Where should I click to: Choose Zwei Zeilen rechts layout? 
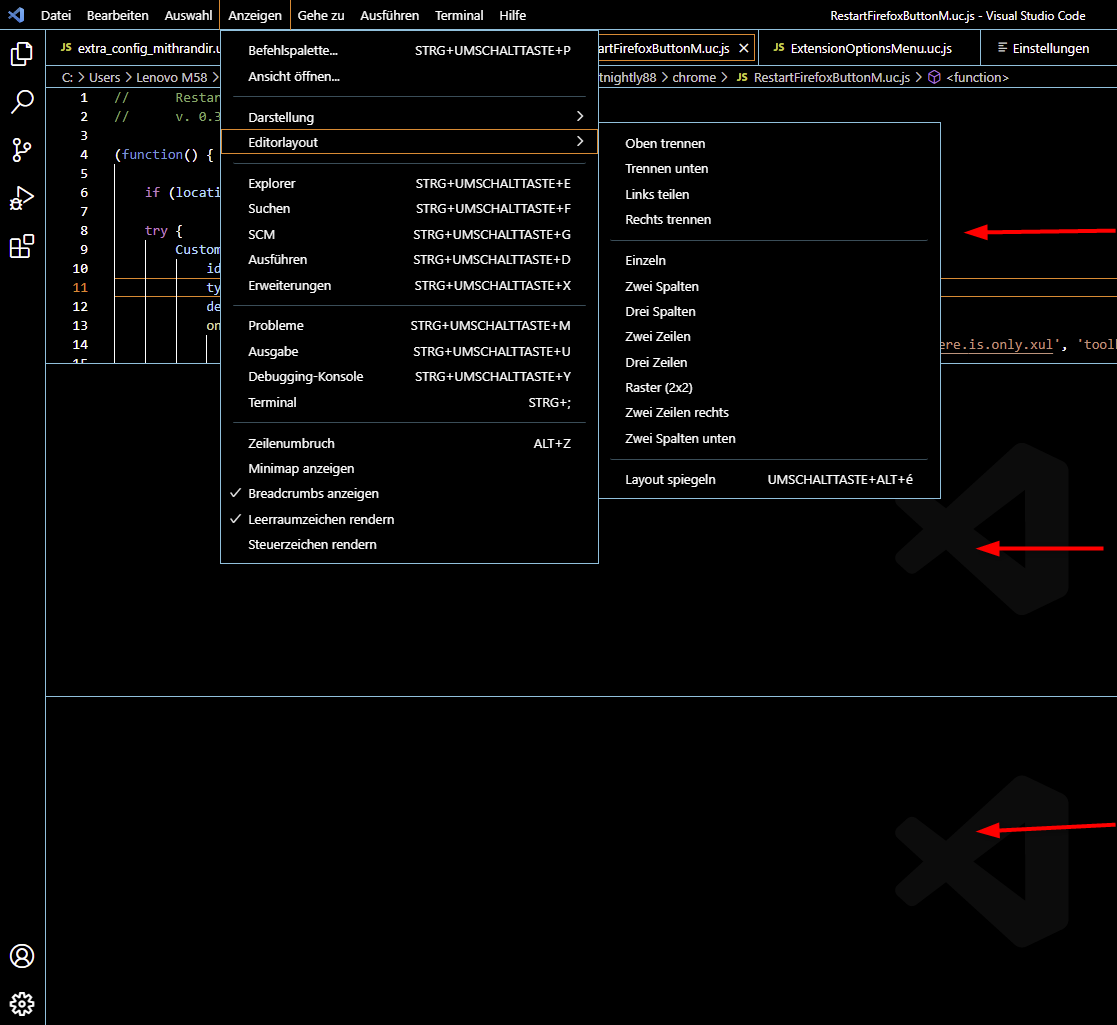pyautogui.click(x=769, y=412)
